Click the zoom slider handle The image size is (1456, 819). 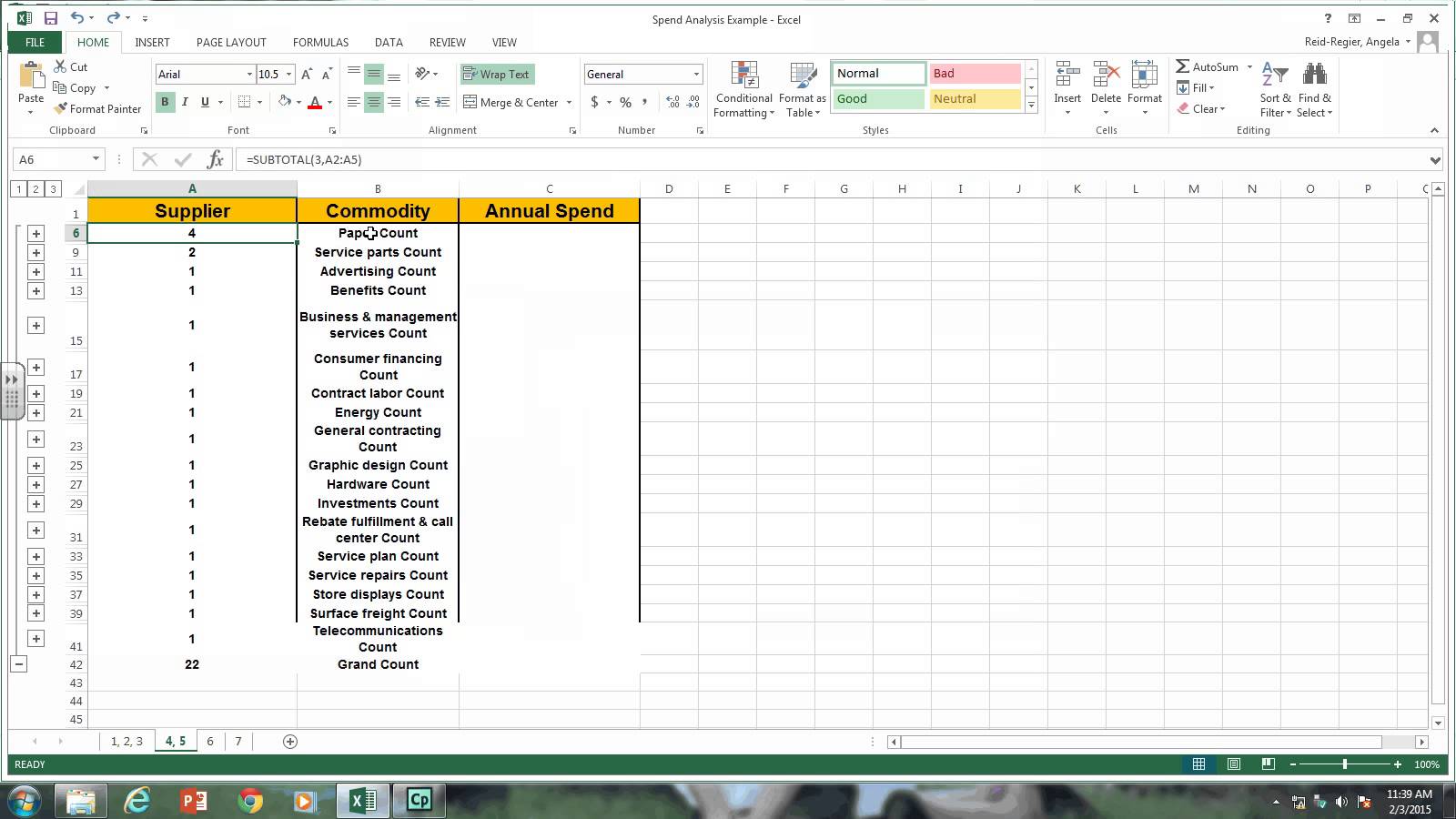click(x=1345, y=764)
